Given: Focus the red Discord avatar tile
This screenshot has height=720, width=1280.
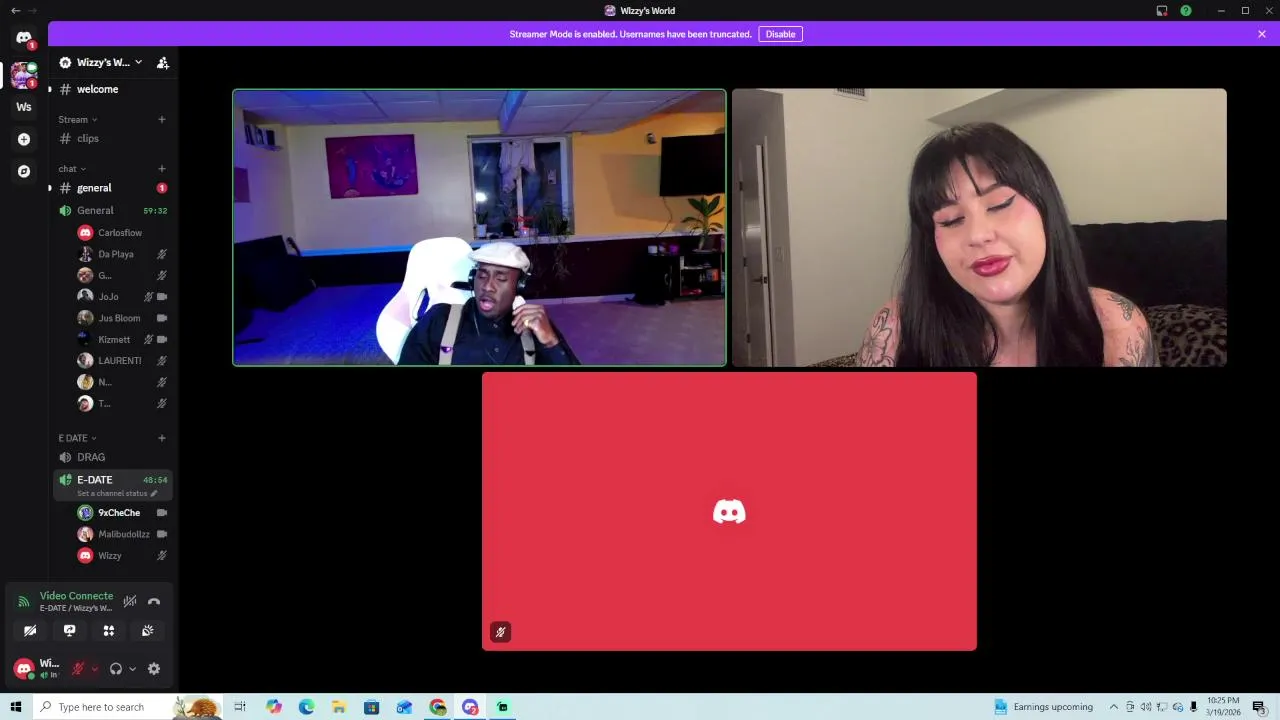Looking at the screenshot, I should click(x=729, y=512).
